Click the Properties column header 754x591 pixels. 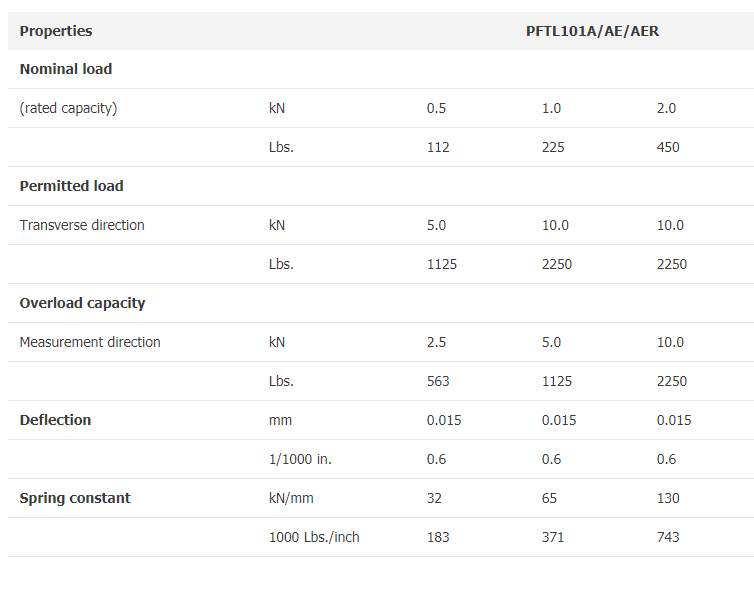point(56,31)
